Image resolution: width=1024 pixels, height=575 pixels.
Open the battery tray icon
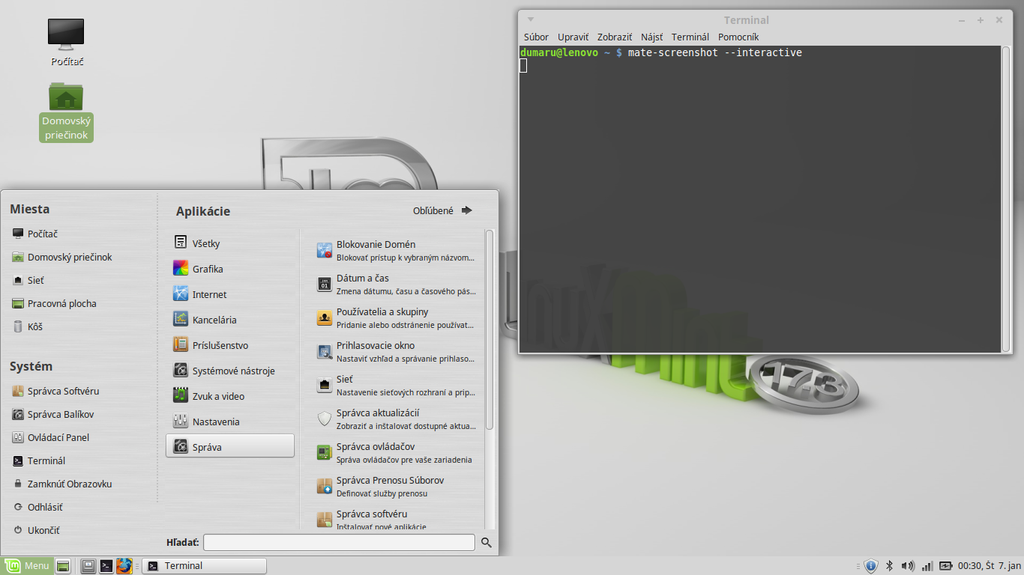[x=946, y=566]
